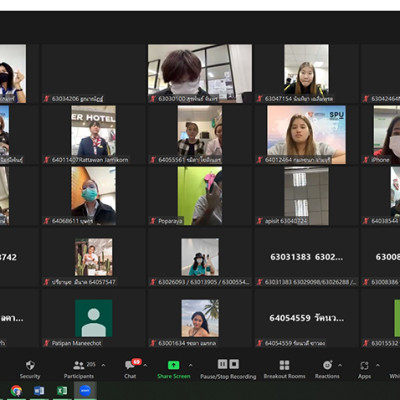Pause the meeting recording
The width and height of the screenshot is (400, 400).
[222, 364]
